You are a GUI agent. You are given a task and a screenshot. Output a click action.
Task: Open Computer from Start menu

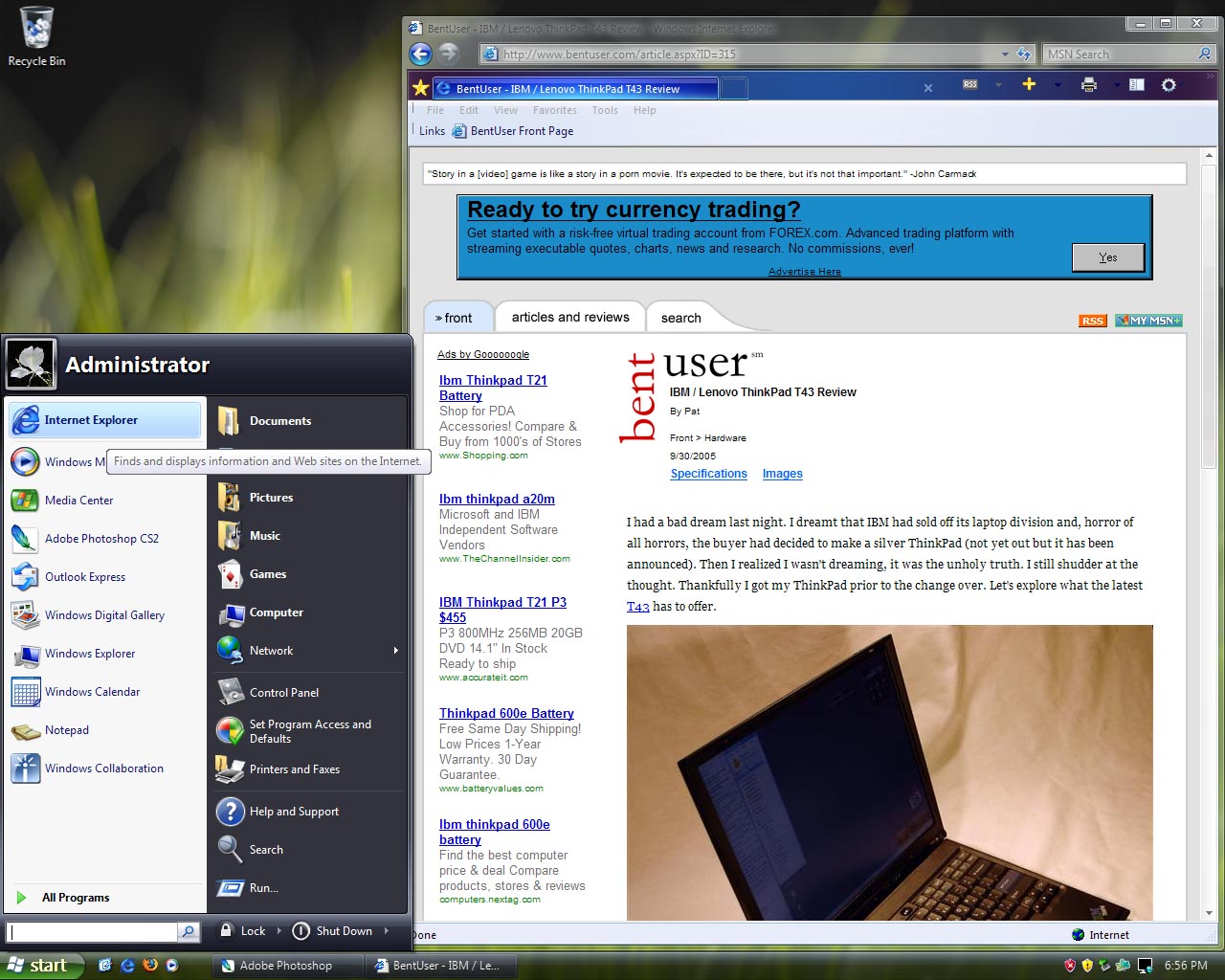[308, 612]
